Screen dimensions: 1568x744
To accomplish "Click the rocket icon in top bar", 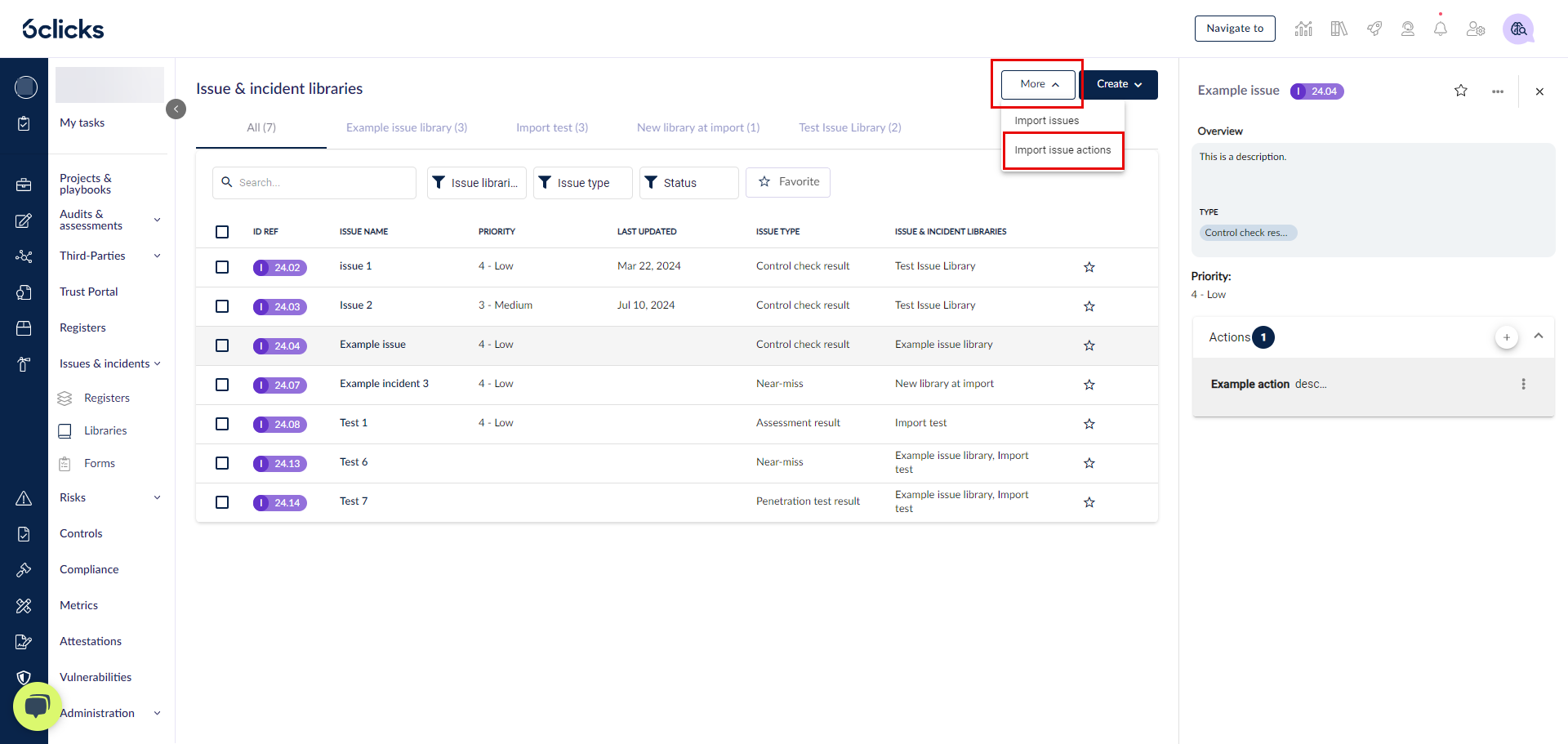I will click(x=1374, y=29).
